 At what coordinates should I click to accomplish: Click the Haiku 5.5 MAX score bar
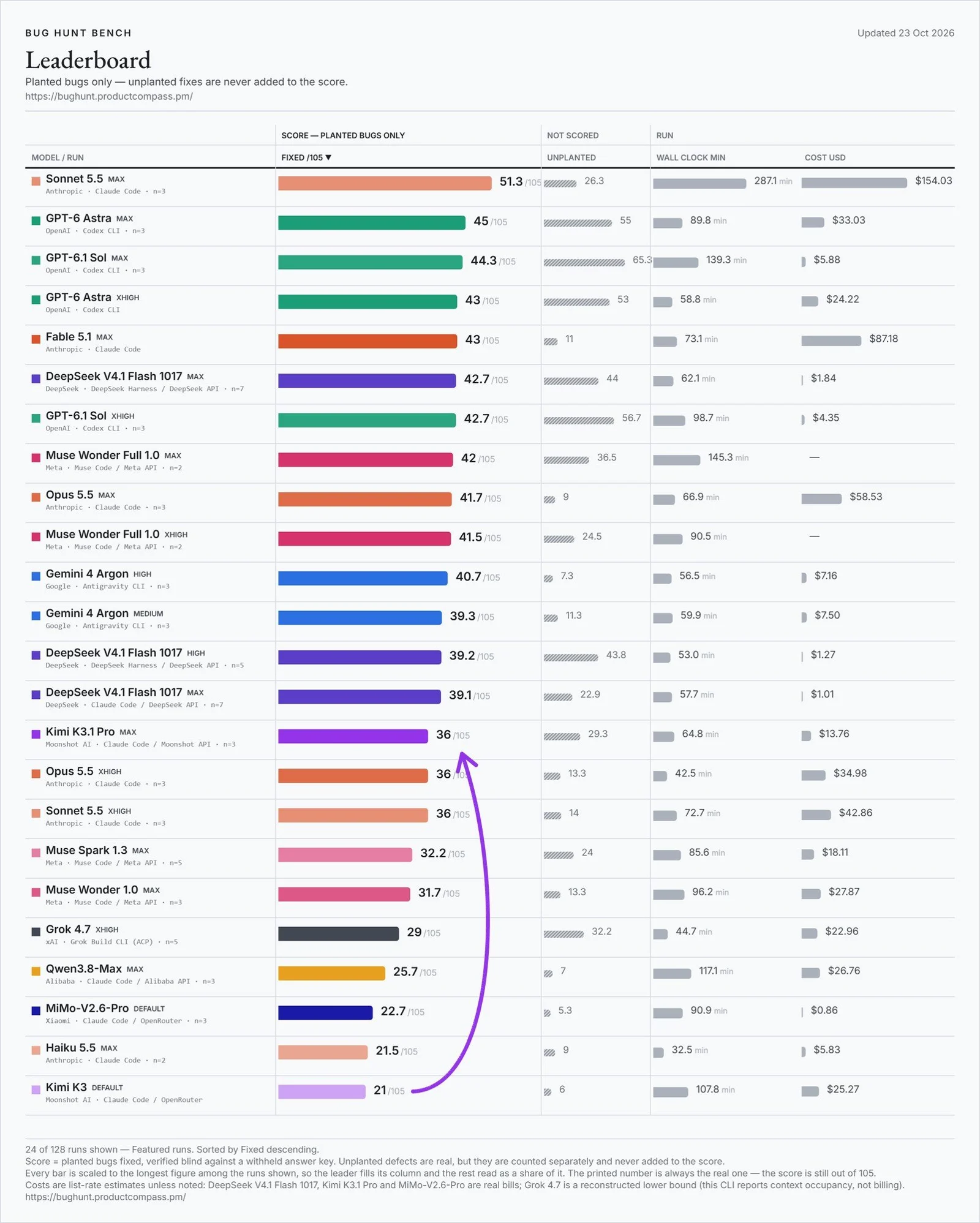click(x=323, y=1052)
